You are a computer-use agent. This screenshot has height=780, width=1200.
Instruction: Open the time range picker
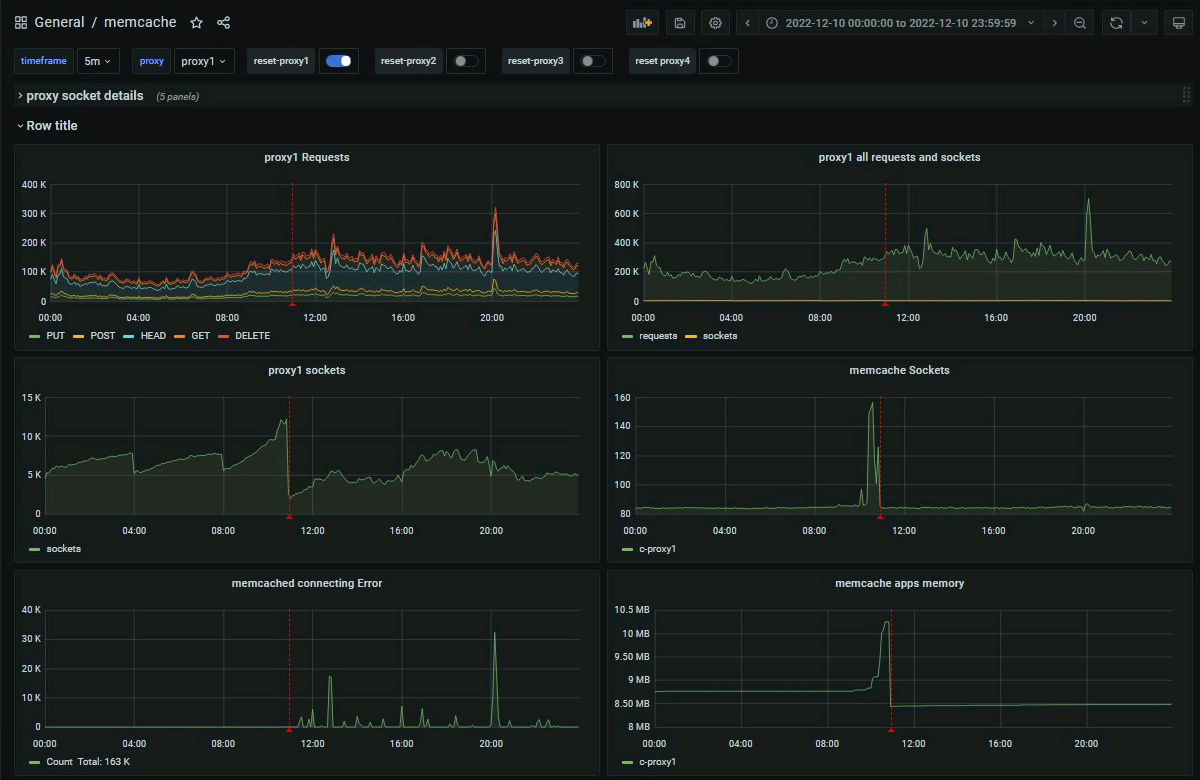[x=900, y=23]
